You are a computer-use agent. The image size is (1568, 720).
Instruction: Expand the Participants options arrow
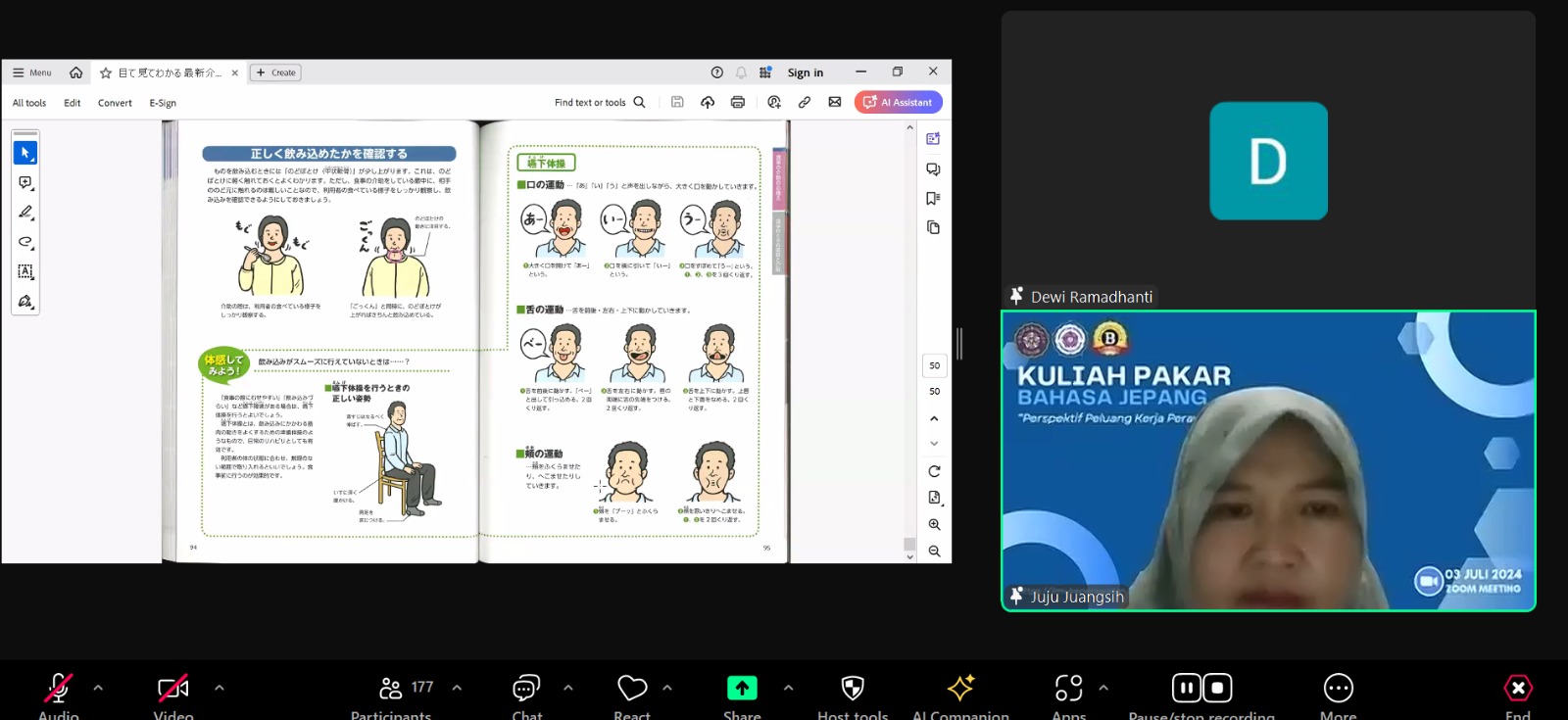point(457,688)
